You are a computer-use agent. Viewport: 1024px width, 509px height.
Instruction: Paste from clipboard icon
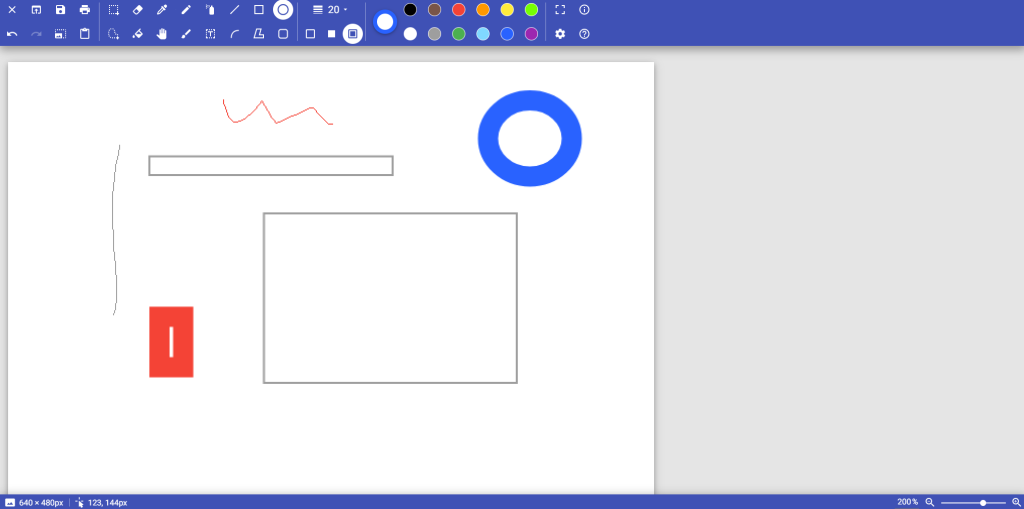click(x=84, y=34)
